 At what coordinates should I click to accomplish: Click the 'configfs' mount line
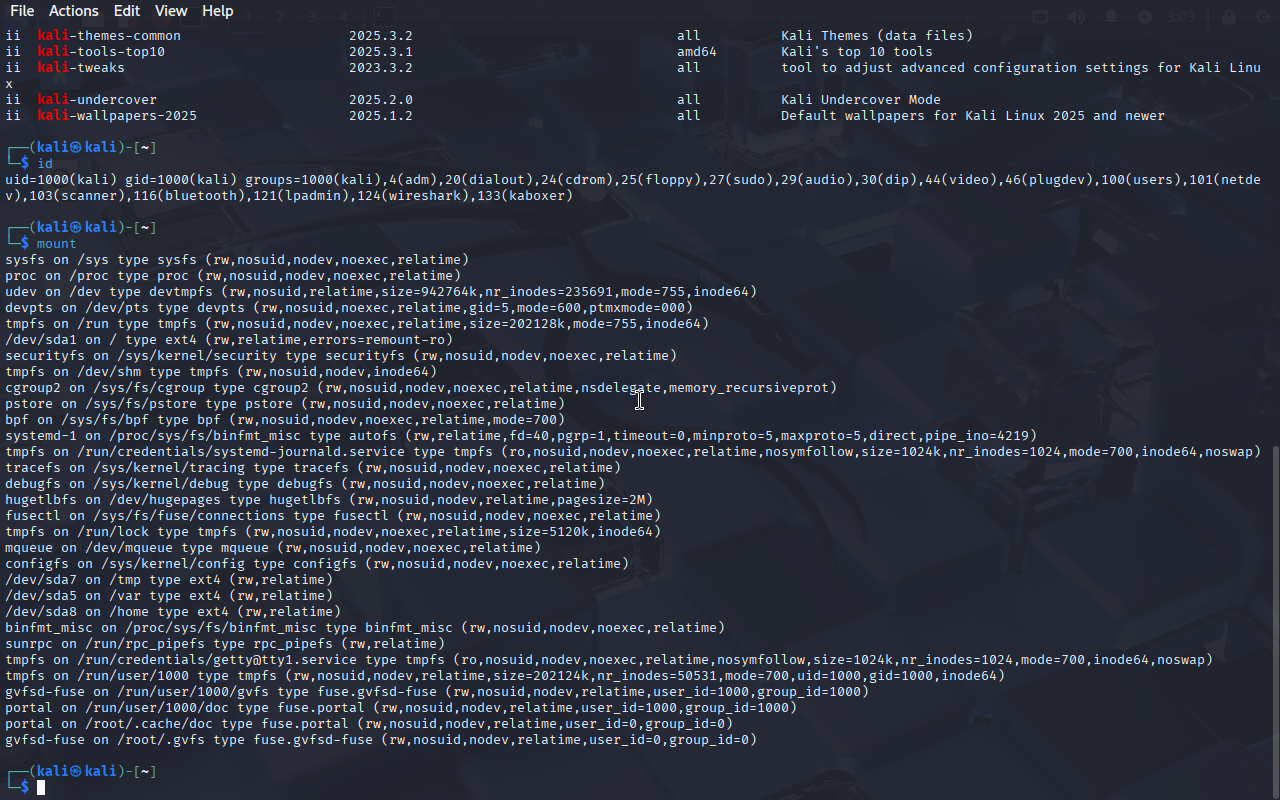pos(317,564)
